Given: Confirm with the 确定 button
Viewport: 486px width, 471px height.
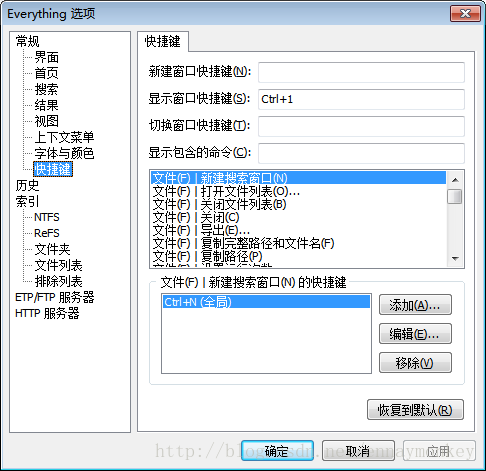Looking at the screenshot, I should click(x=277, y=451).
